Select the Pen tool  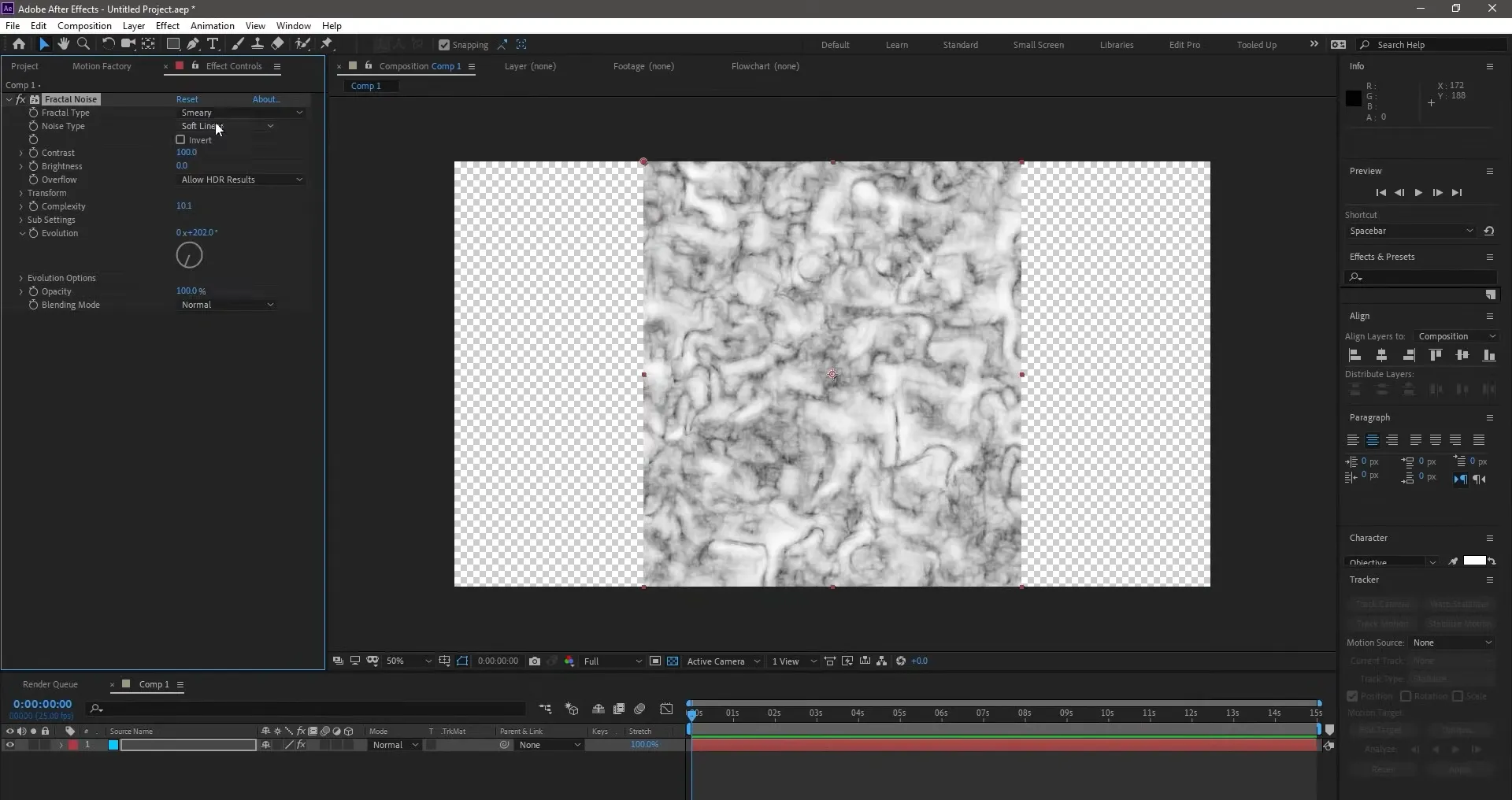193,44
